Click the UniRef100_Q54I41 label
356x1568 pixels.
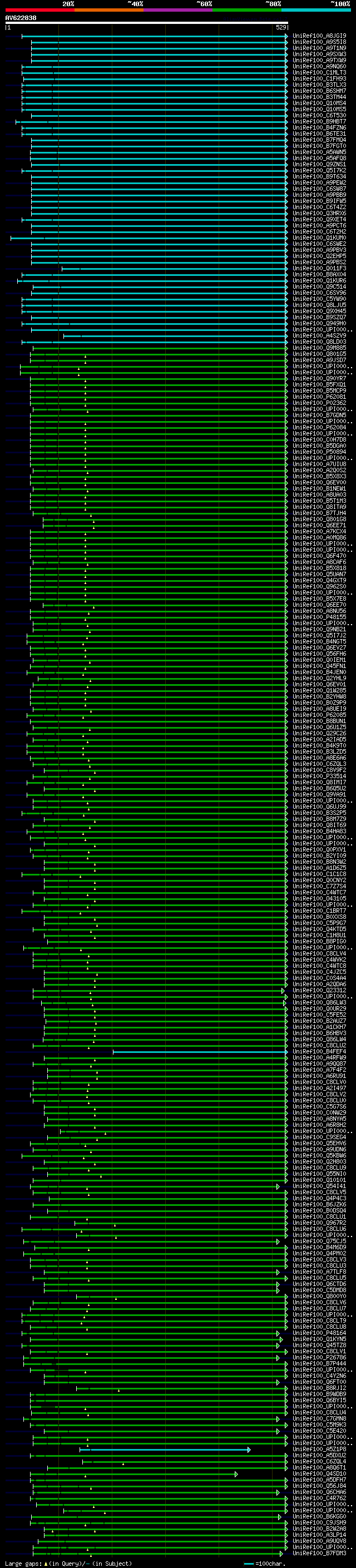pos(319,1186)
